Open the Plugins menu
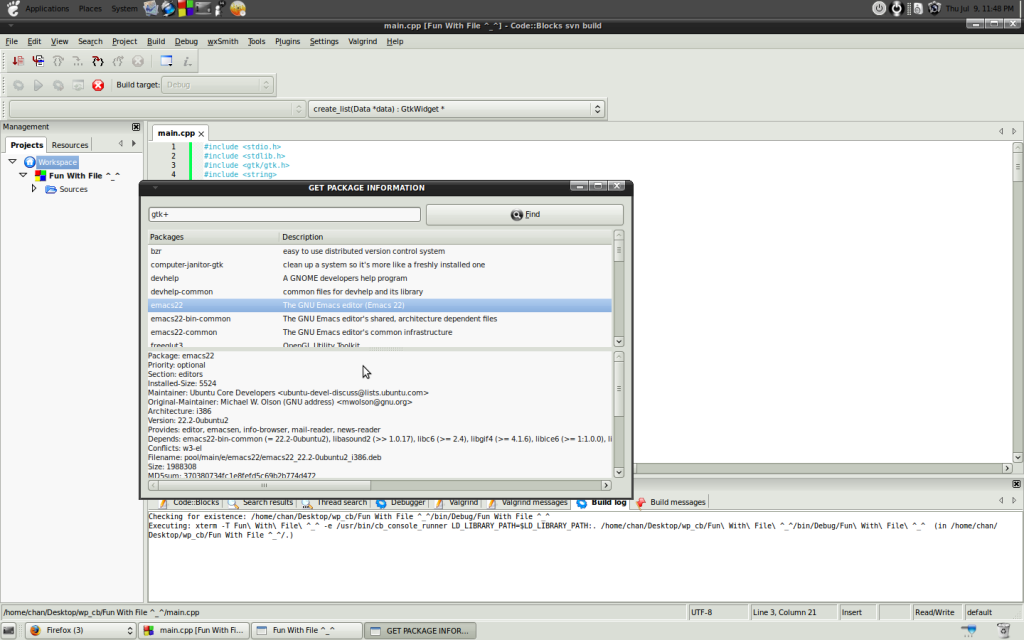This screenshot has width=1024, height=640. coord(287,42)
